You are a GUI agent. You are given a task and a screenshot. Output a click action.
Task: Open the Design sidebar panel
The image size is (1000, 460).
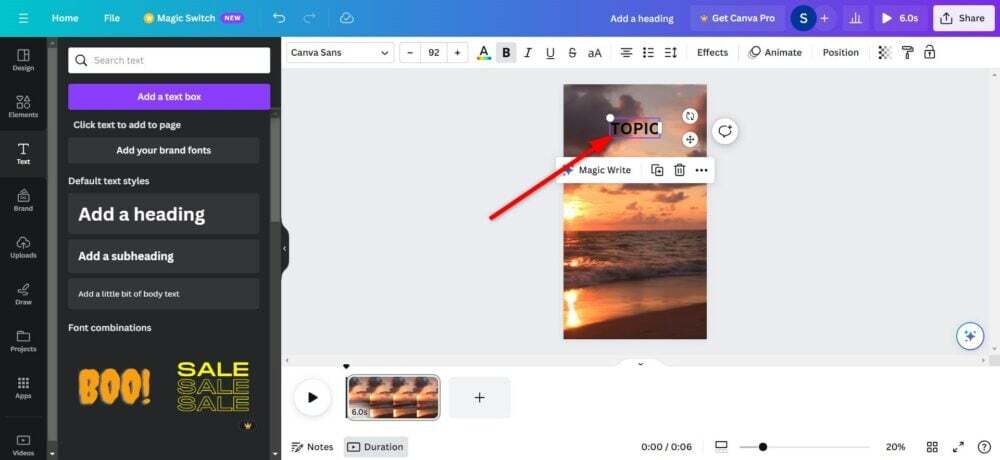pyautogui.click(x=23, y=60)
